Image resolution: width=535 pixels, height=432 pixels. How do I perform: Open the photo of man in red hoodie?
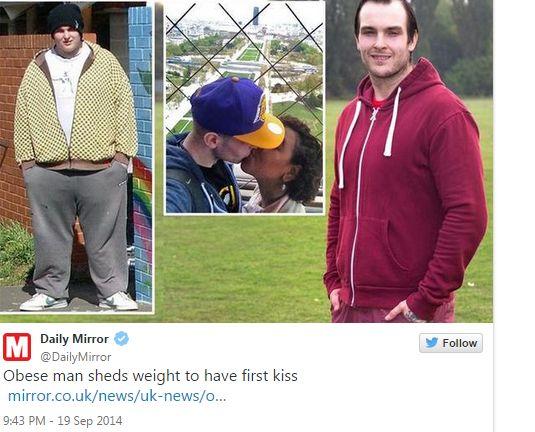pyautogui.click(x=406, y=161)
